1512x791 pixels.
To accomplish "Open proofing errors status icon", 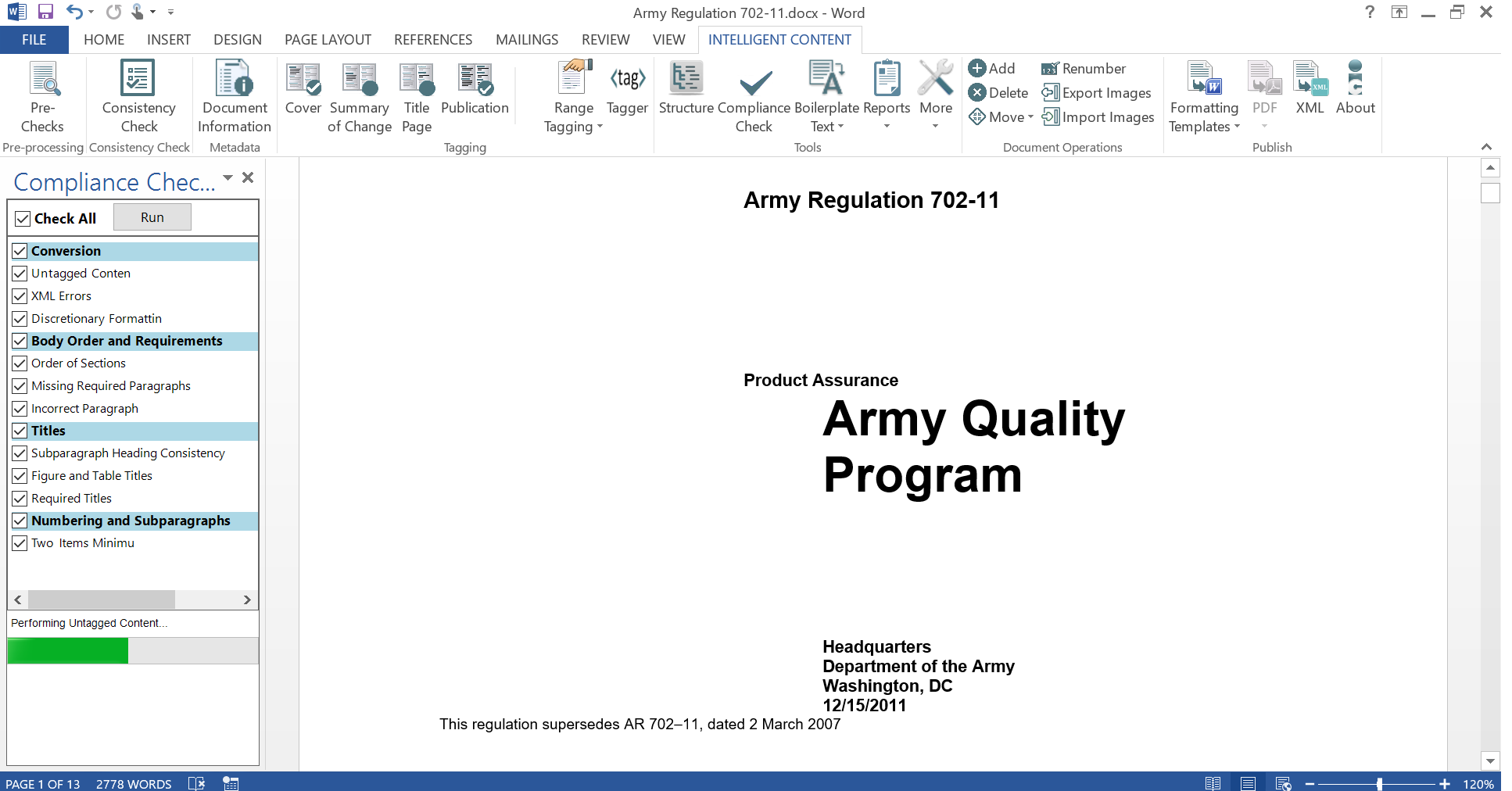I will coord(196,783).
